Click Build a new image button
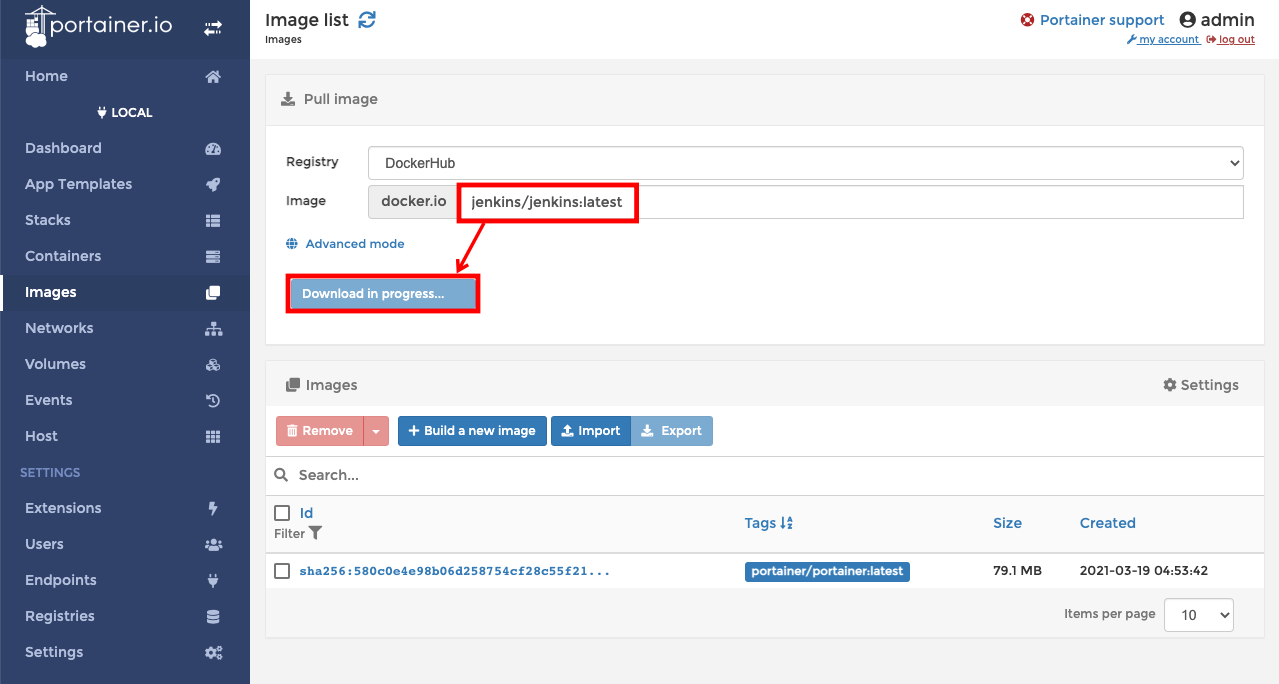This screenshot has height=684, width=1279. (x=472, y=431)
